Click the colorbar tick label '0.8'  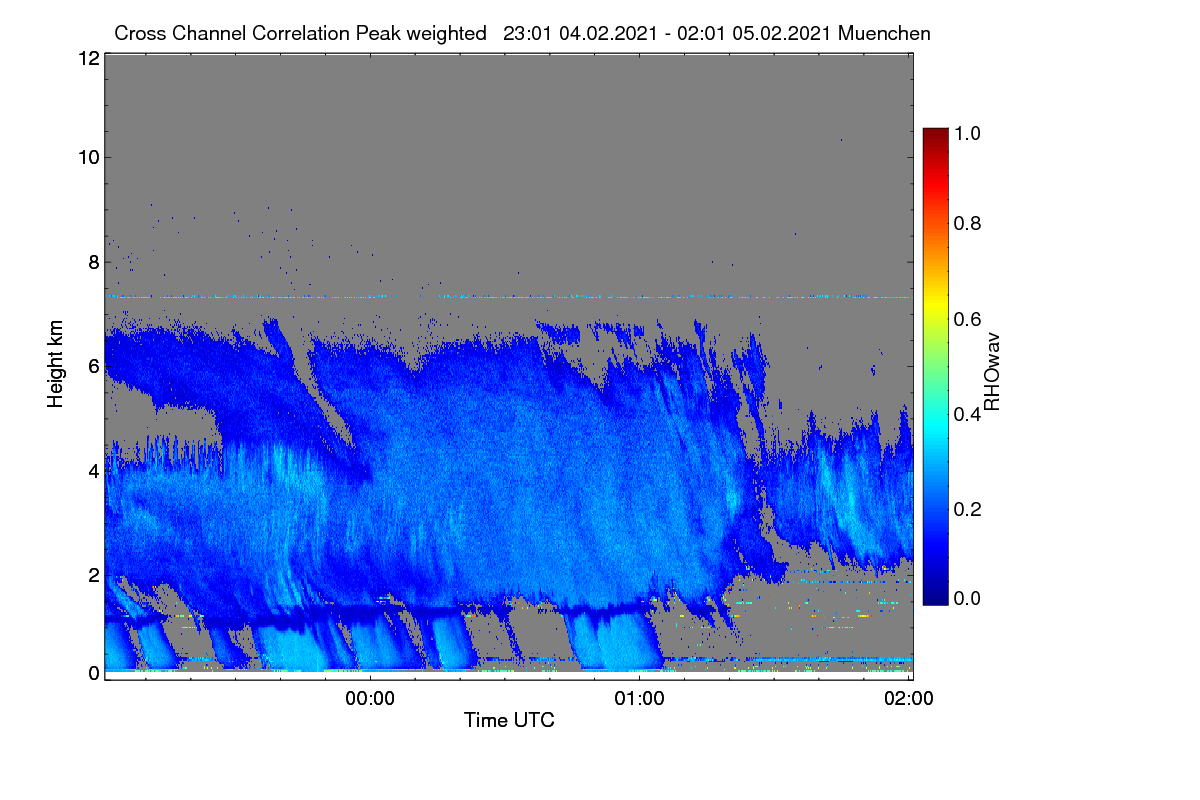[x=968, y=224]
